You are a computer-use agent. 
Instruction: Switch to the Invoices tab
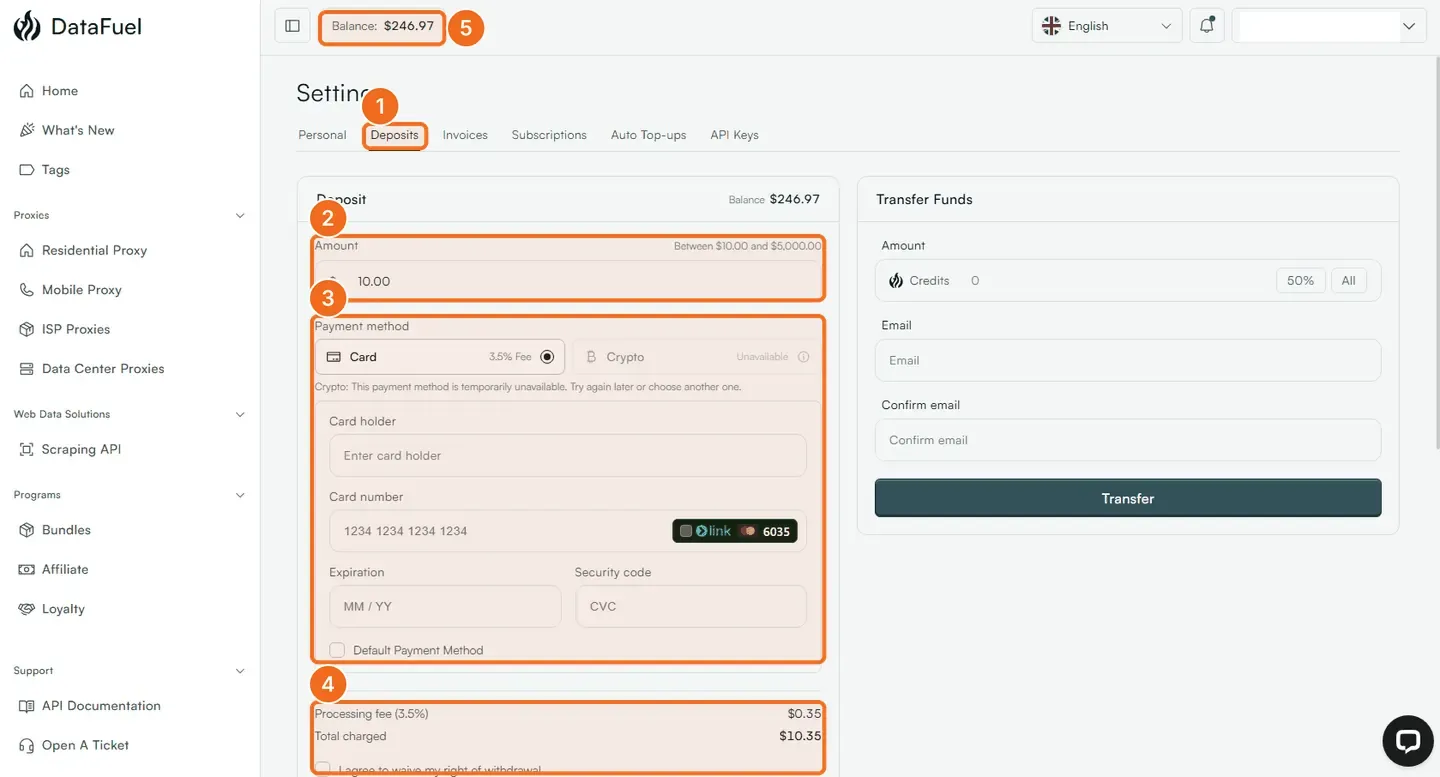coord(465,135)
